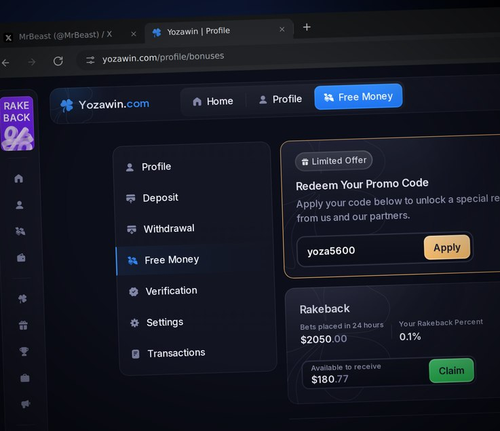Click the 0.1% rakeback percent value
Image resolution: width=500 pixels, height=431 pixels.
click(x=410, y=337)
